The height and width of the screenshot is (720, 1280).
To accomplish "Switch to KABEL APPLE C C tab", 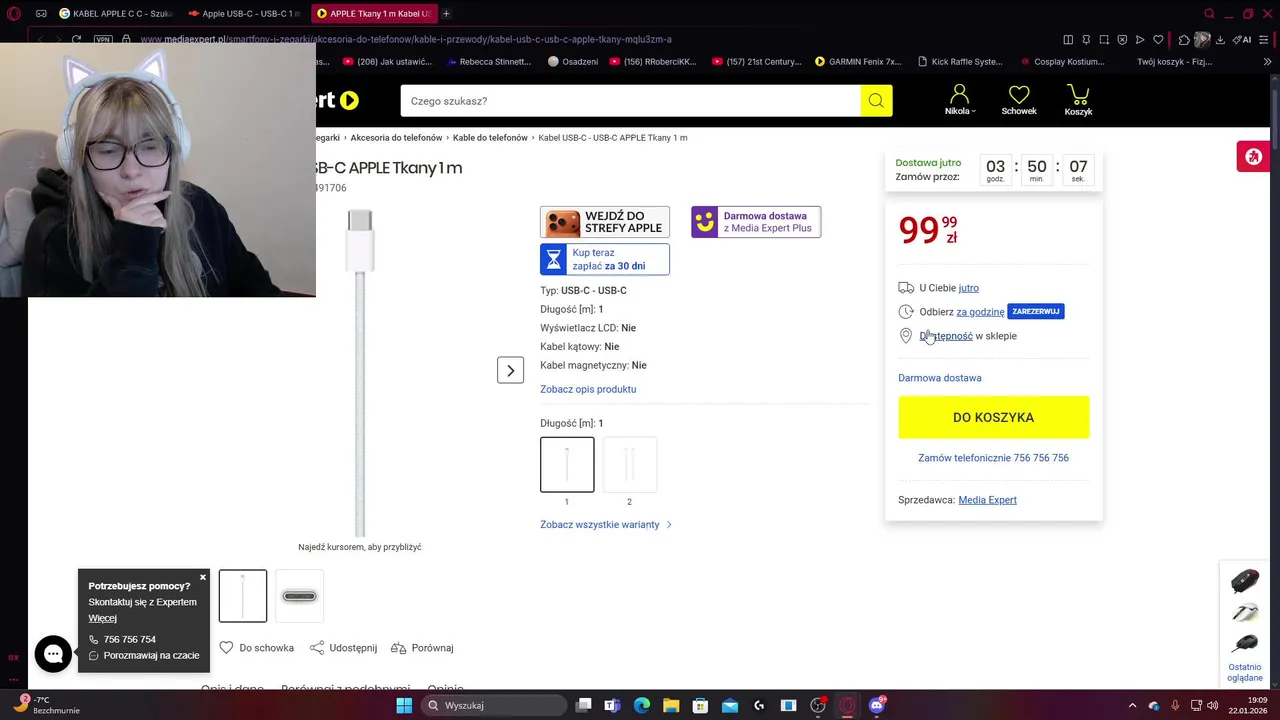I will (x=115, y=14).
